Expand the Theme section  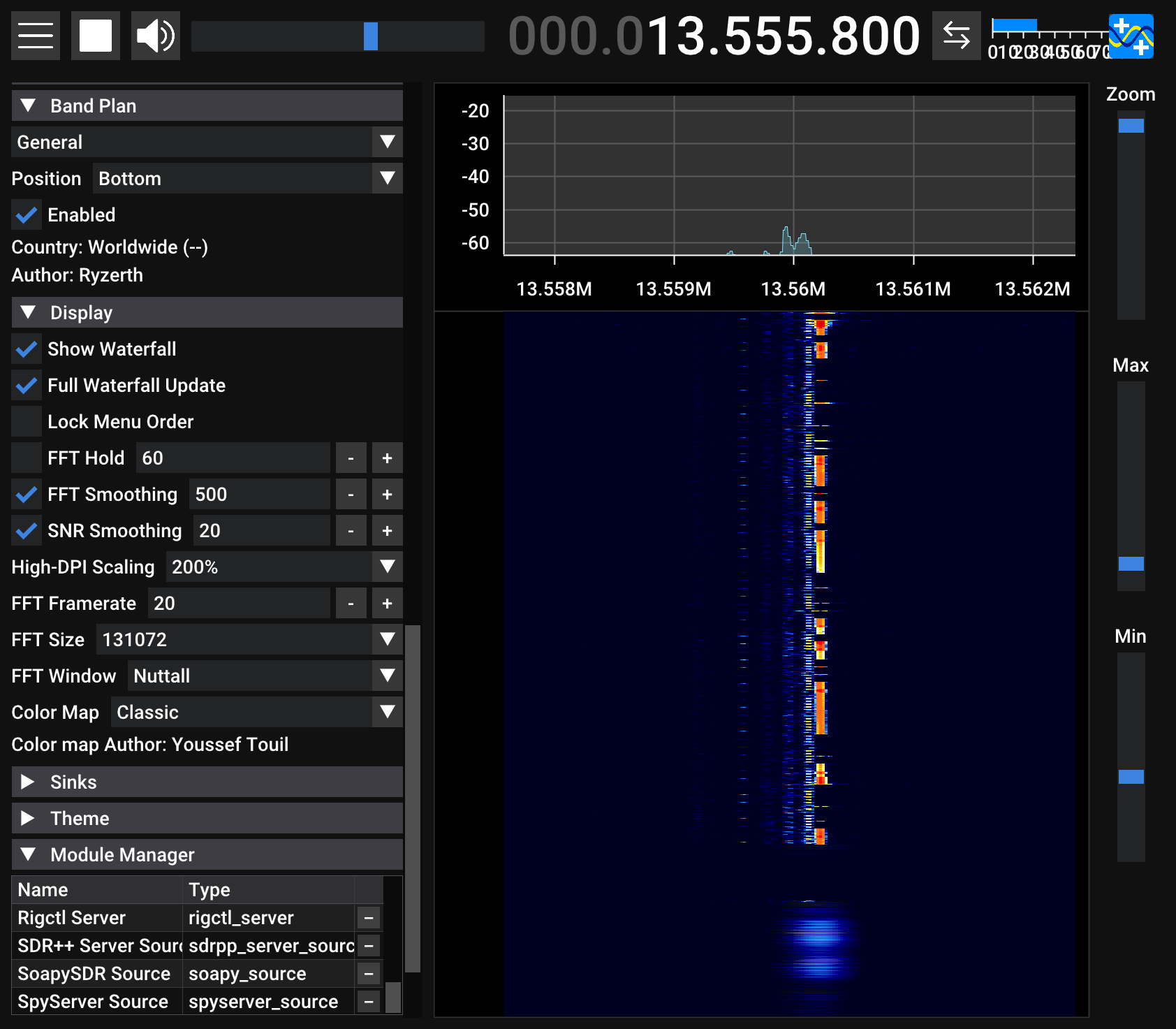pos(207,818)
